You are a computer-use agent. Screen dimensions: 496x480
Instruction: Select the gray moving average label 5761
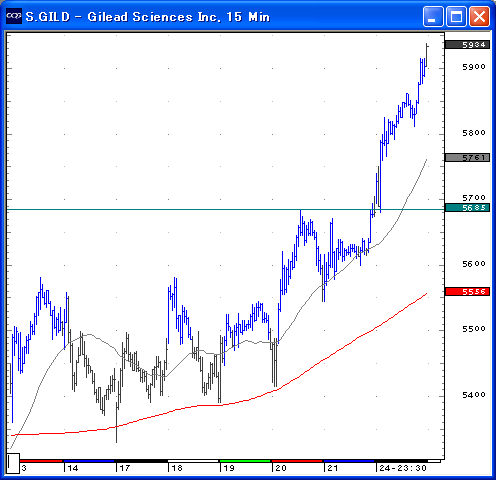click(467, 157)
